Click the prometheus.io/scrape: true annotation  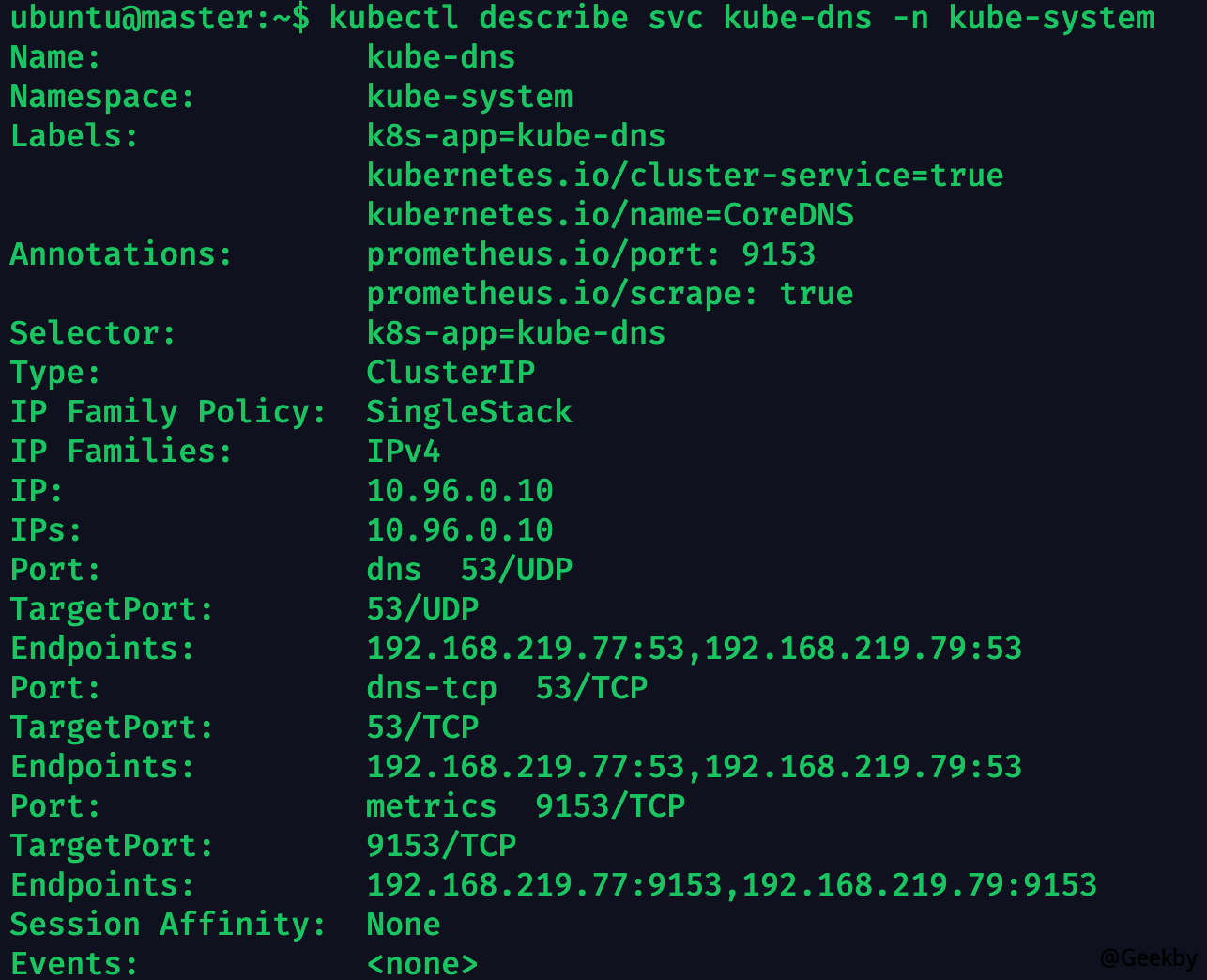(609, 294)
